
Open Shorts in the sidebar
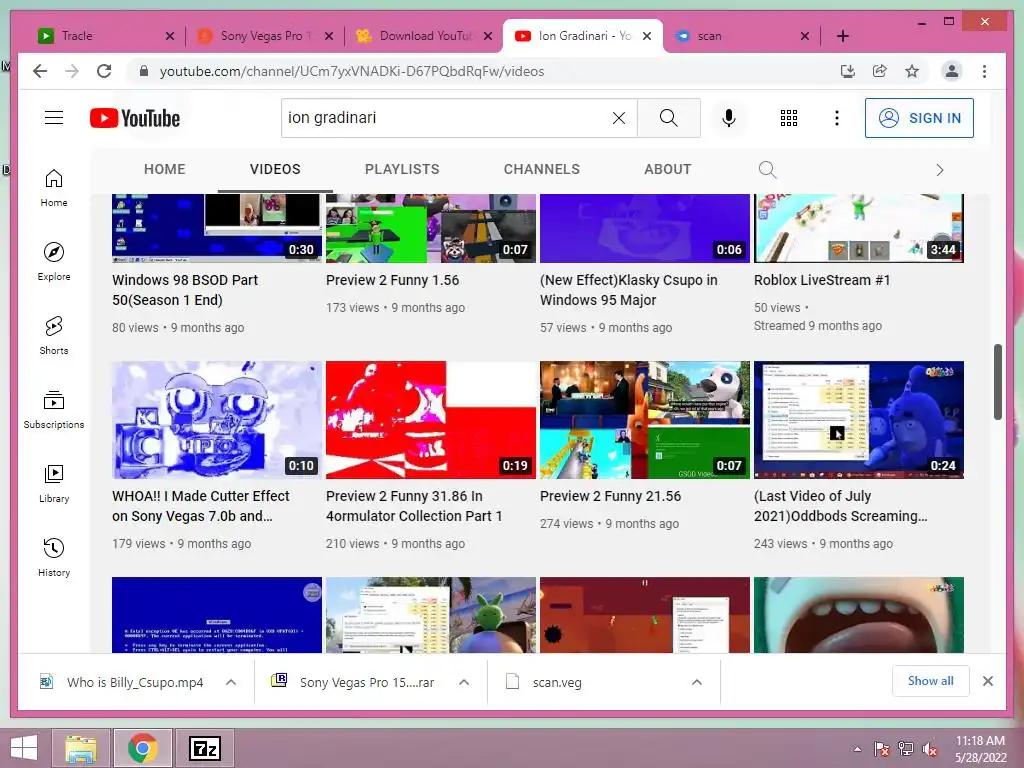point(54,336)
